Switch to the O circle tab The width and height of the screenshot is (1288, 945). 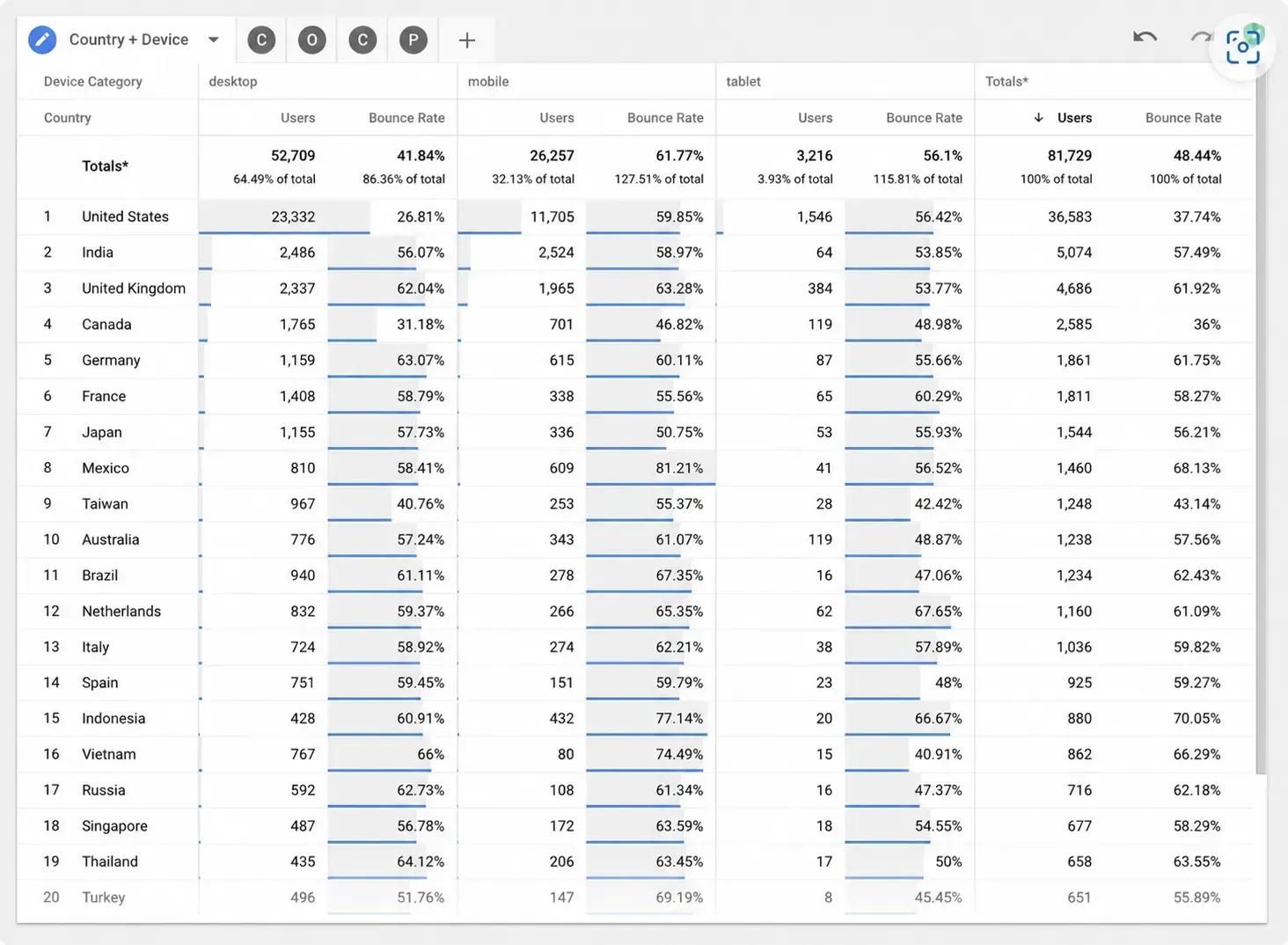click(x=311, y=40)
